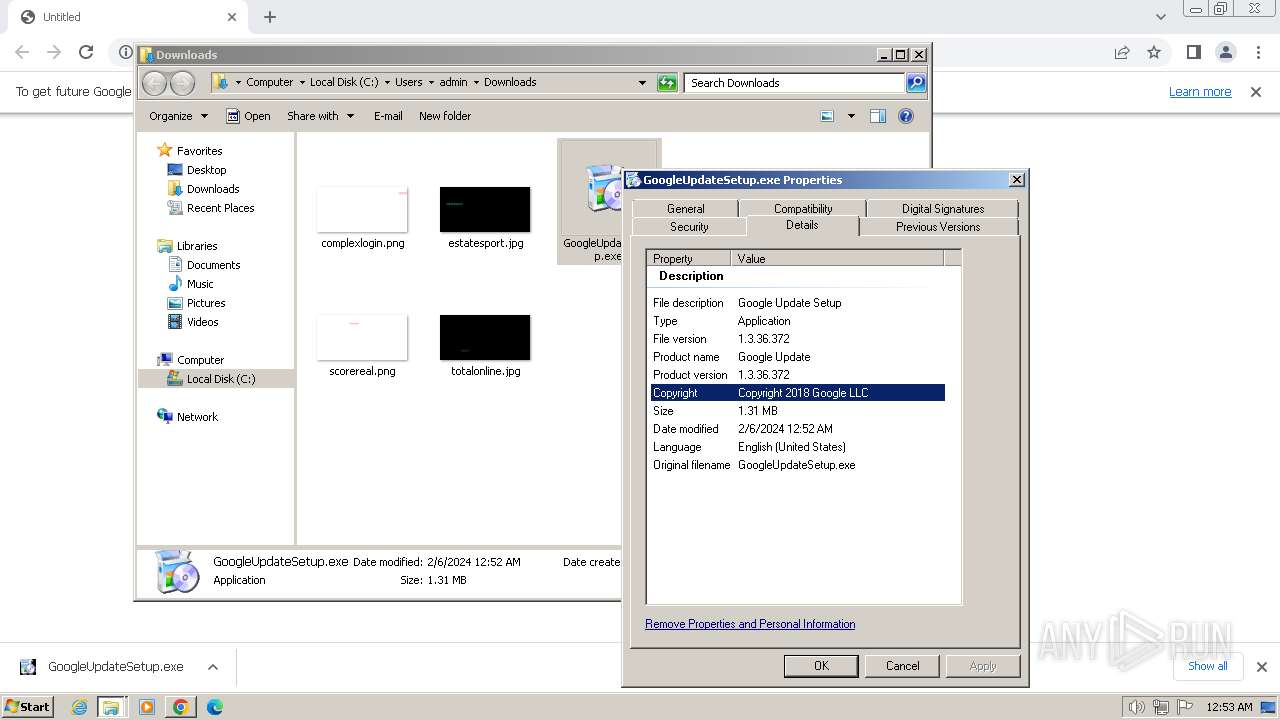
Task: Open Videos library
Action: 202,322
